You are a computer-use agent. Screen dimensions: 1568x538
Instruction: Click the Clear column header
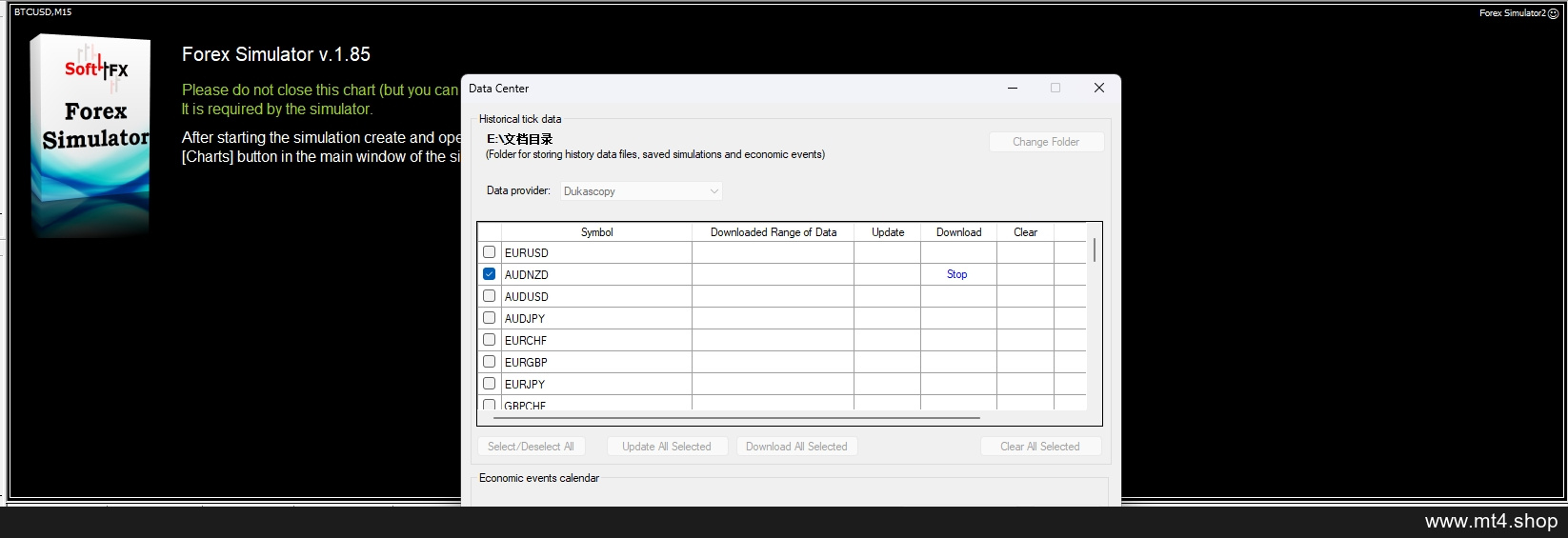[x=1025, y=232]
